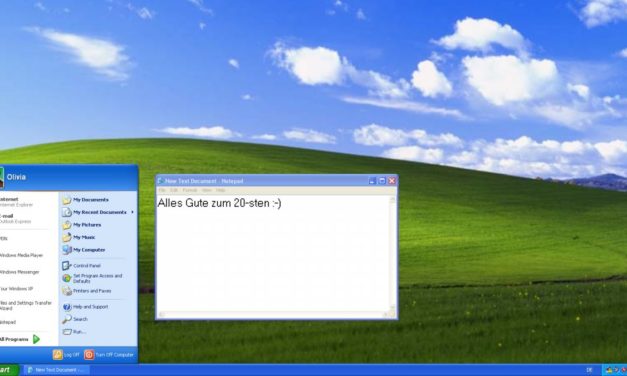This screenshot has width=627, height=376.
Task: Open My Documents from the Start menu
Action: [86, 200]
